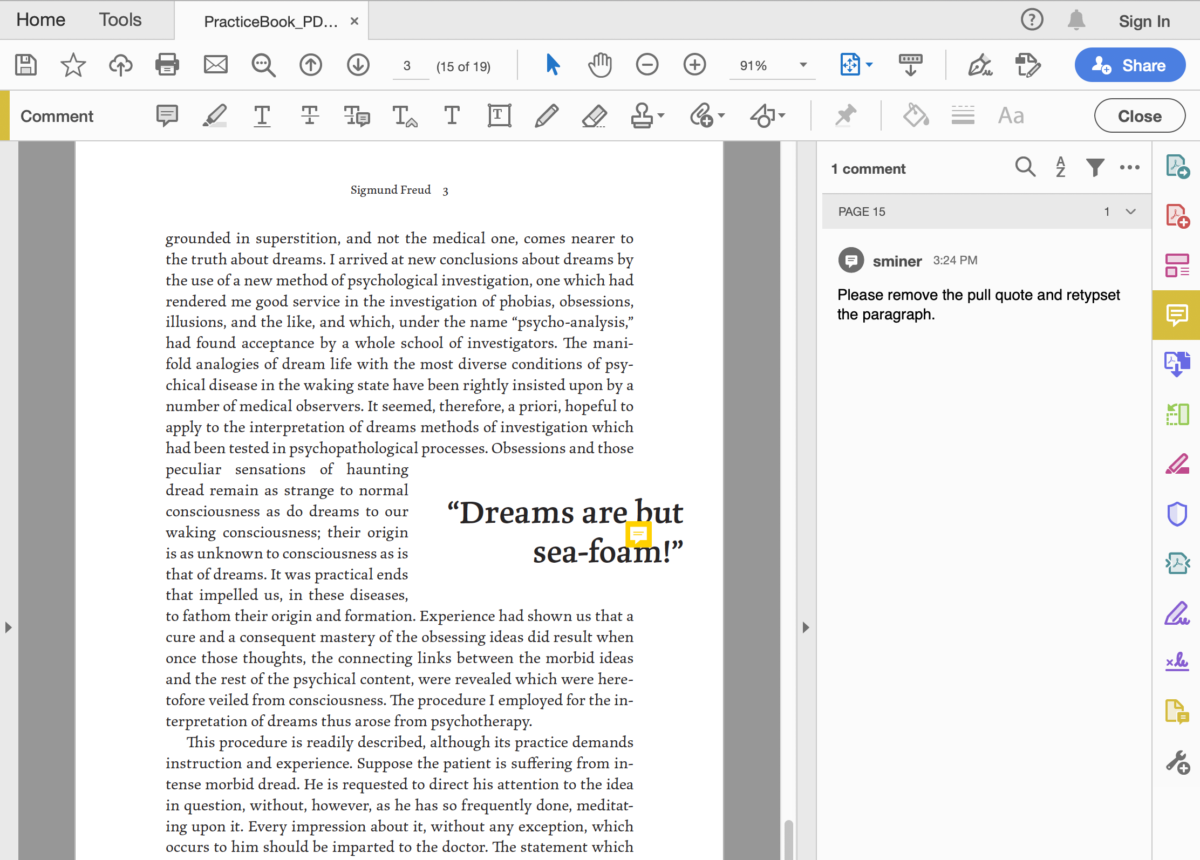Click the blue Share button

1130,64
